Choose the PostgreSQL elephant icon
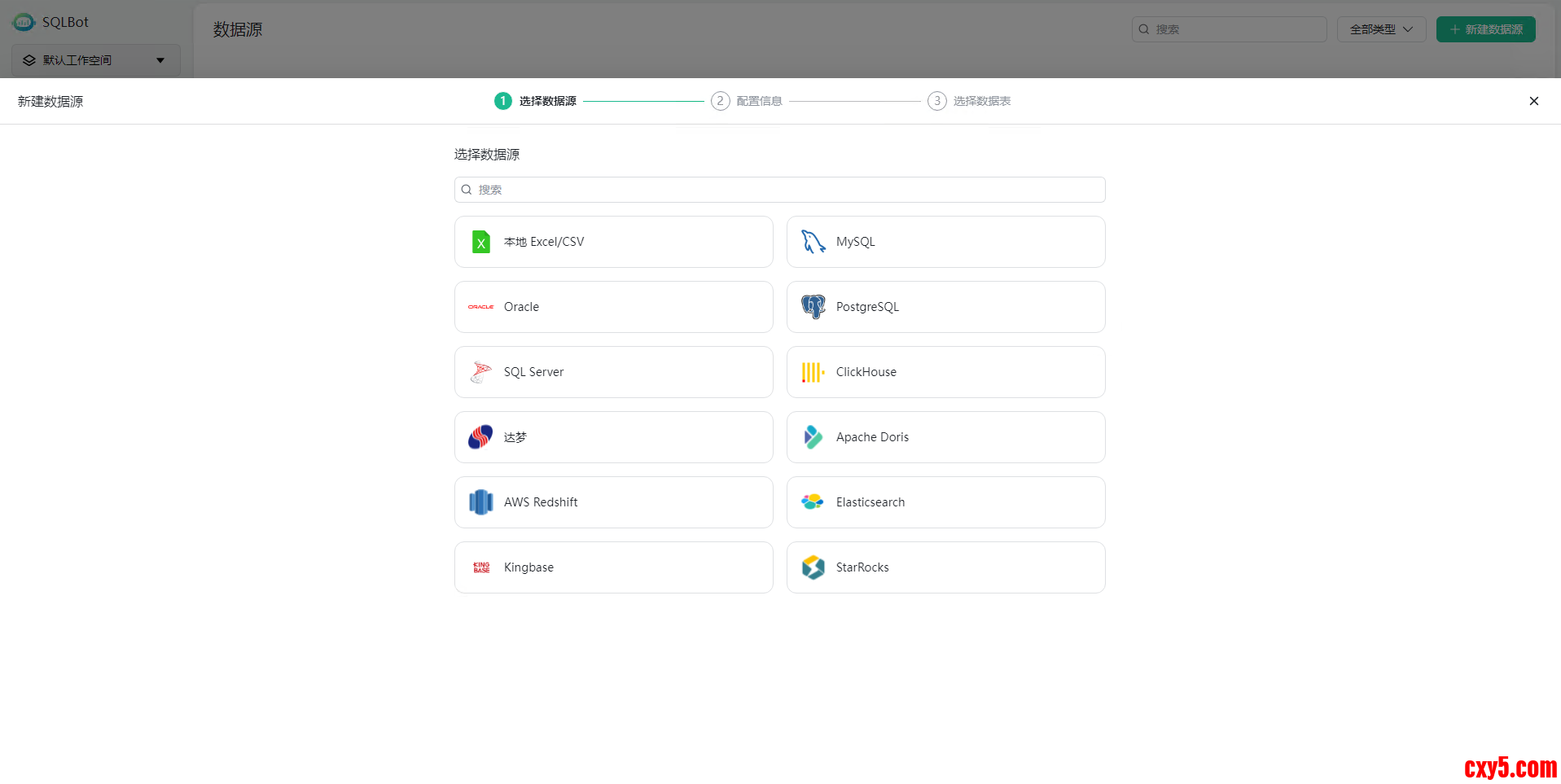Screen dimensions: 1561x784 coord(813,307)
